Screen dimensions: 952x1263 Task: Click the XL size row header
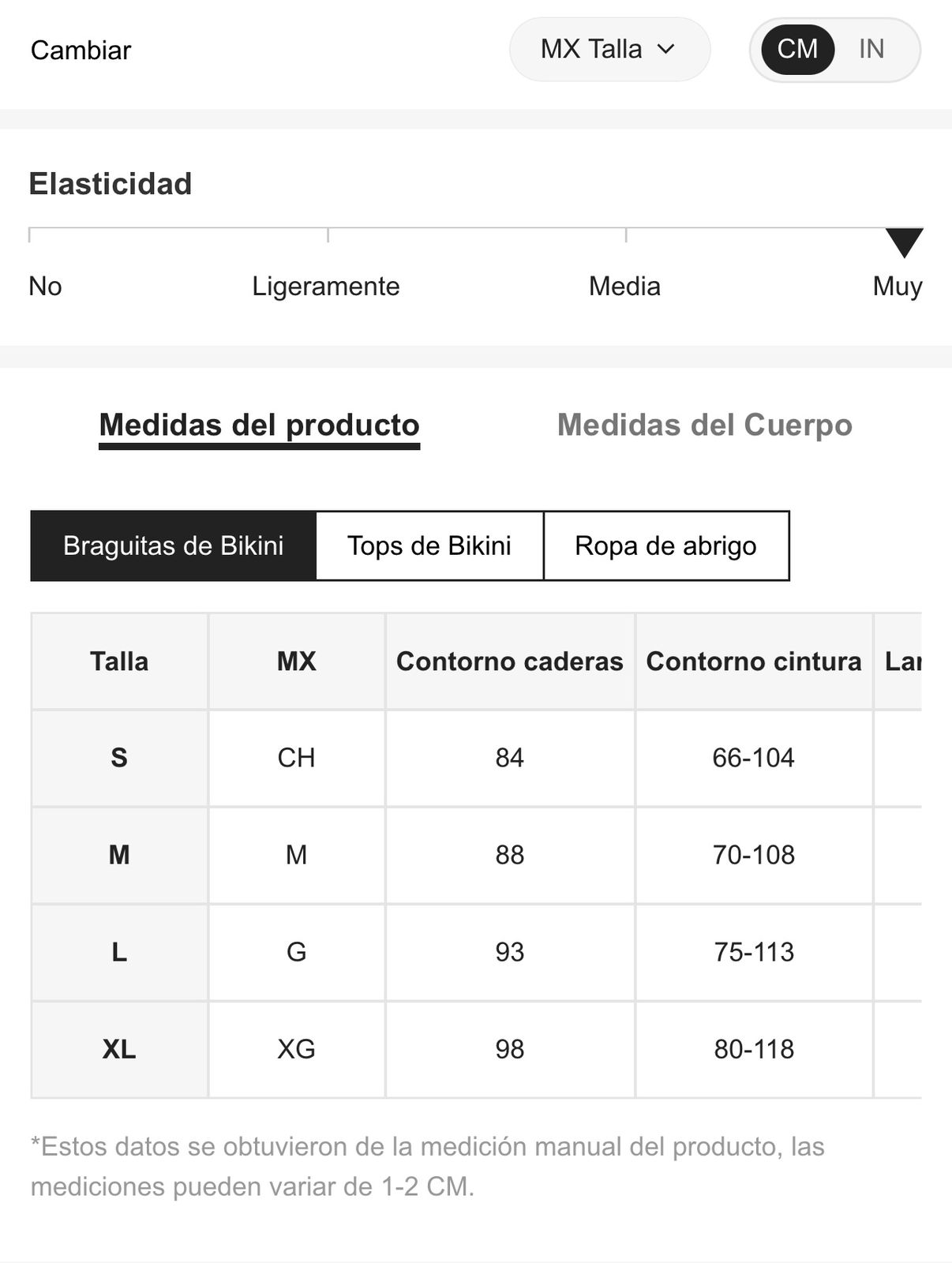[119, 1049]
